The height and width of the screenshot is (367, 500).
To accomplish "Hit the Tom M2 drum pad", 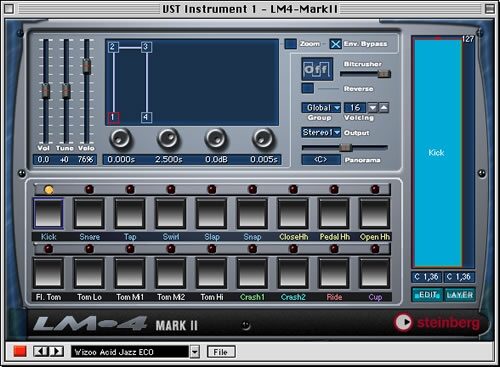I will click(x=171, y=273).
